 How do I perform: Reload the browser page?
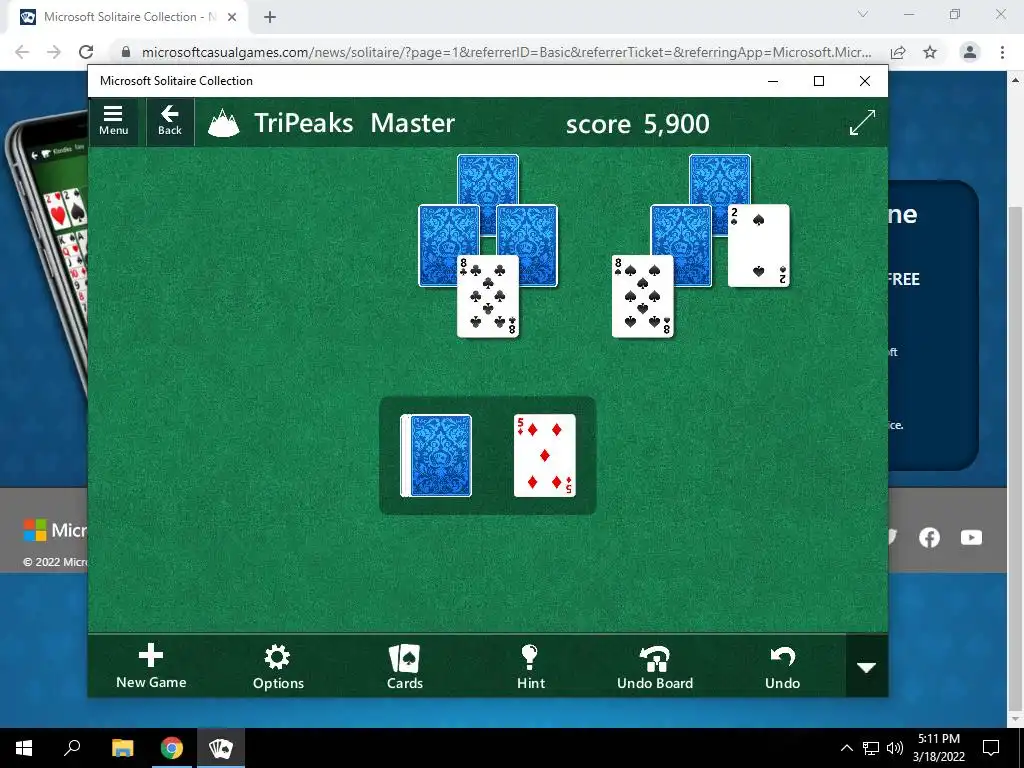pyautogui.click(x=86, y=52)
